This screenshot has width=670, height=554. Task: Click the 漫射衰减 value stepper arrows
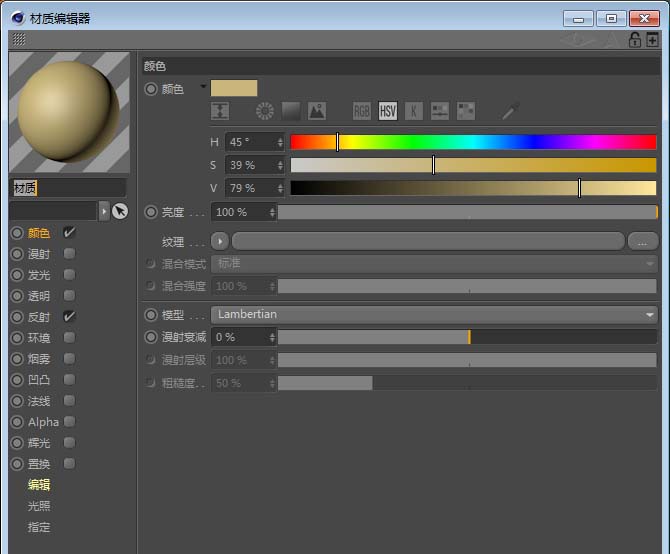point(272,337)
